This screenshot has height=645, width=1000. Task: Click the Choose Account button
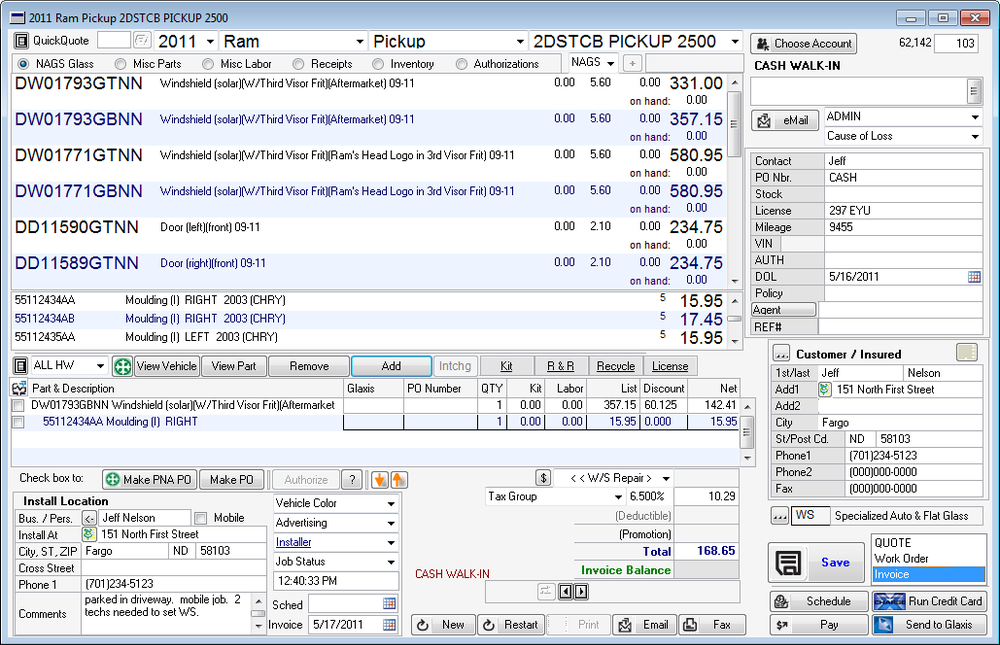point(803,43)
